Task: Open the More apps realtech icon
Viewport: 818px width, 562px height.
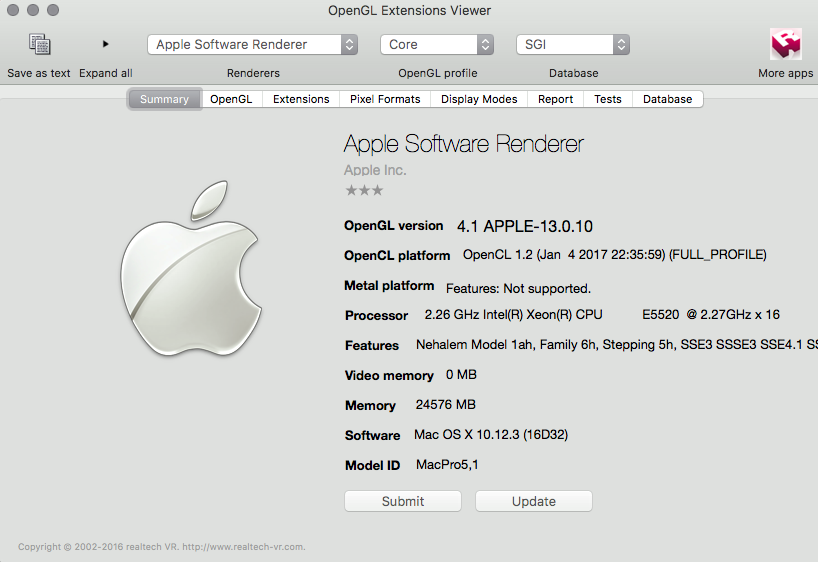Action: [786, 44]
